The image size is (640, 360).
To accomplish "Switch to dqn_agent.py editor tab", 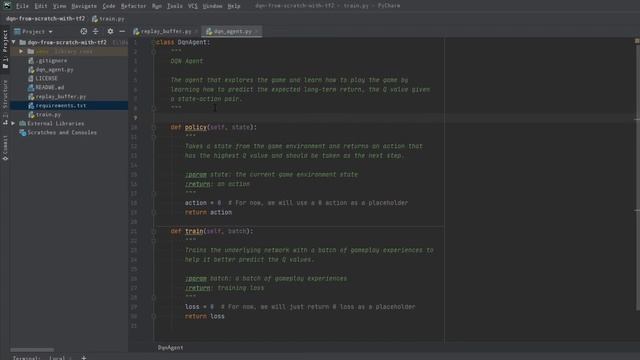I will click(x=232, y=31).
